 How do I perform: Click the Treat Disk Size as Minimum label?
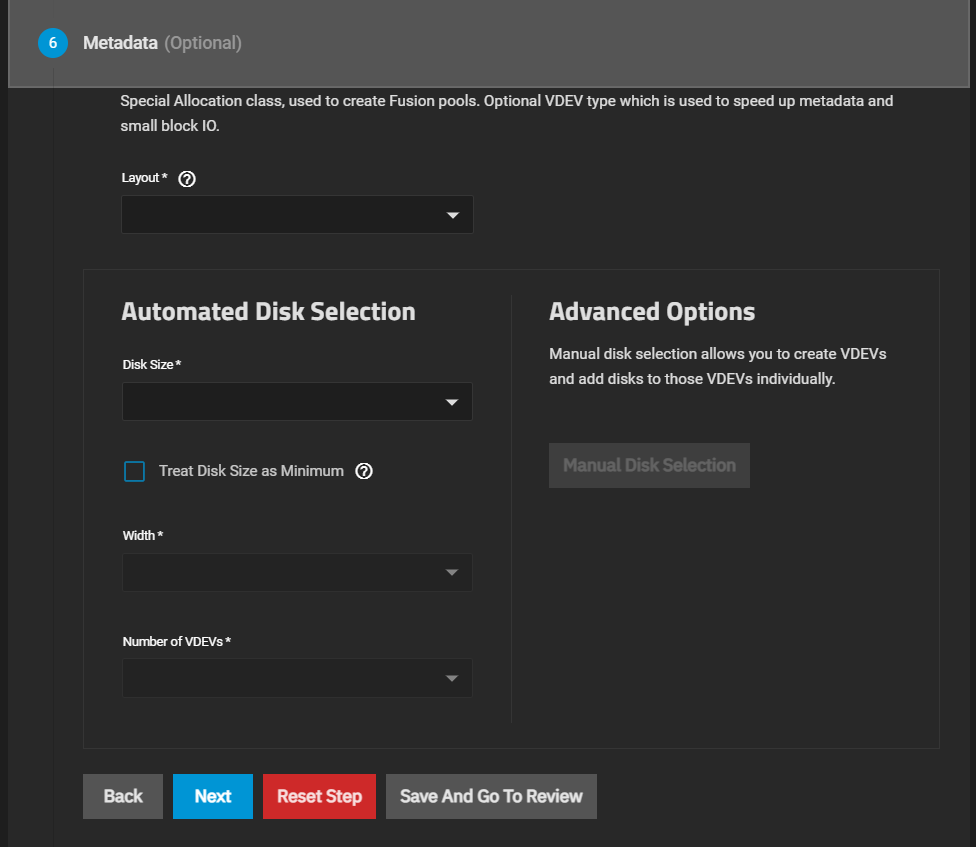click(x=251, y=471)
